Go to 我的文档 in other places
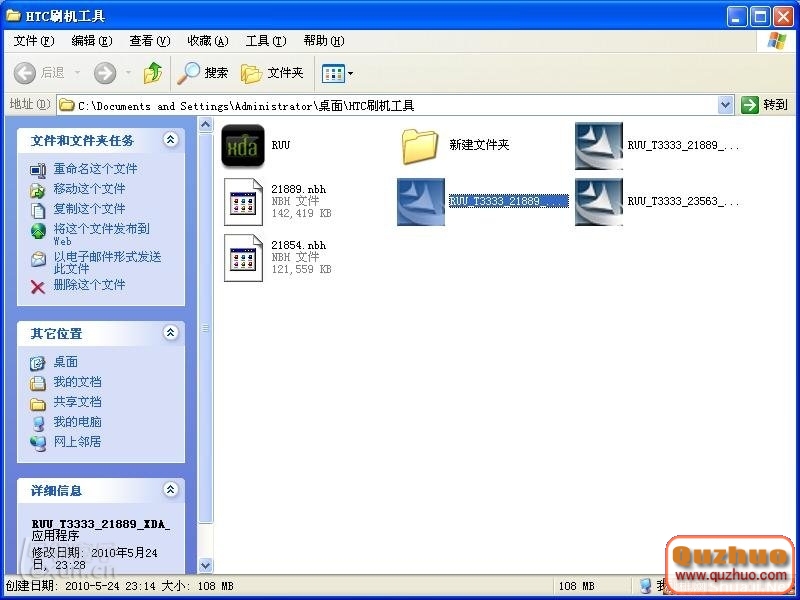Image resolution: width=800 pixels, height=600 pixels. pyautogui.click(x=78, y=382)
